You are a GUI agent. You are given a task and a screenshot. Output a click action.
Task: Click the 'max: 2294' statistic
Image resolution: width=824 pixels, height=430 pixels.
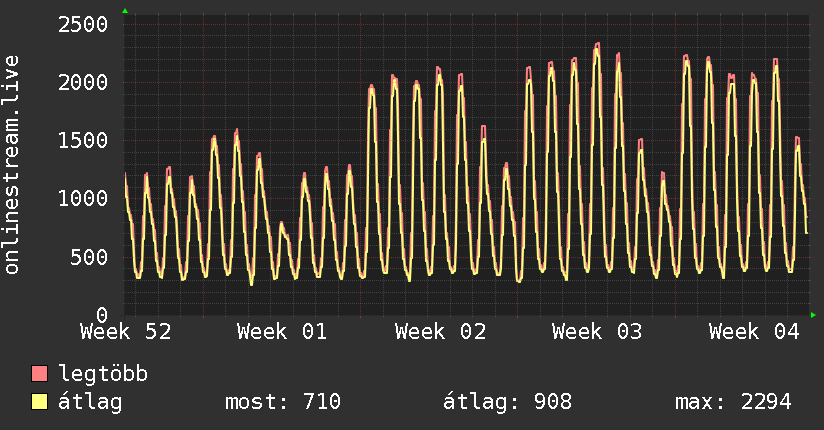tap(733, 402)
